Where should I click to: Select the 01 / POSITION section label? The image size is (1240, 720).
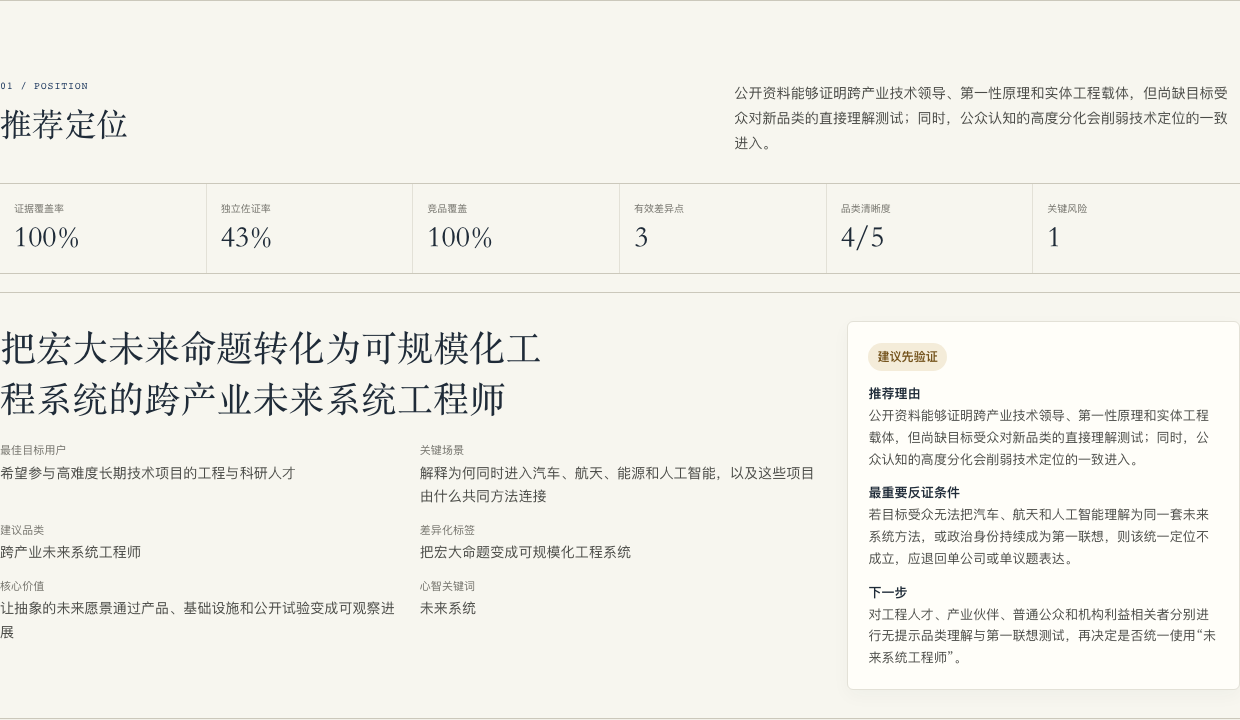pos(44,86)
